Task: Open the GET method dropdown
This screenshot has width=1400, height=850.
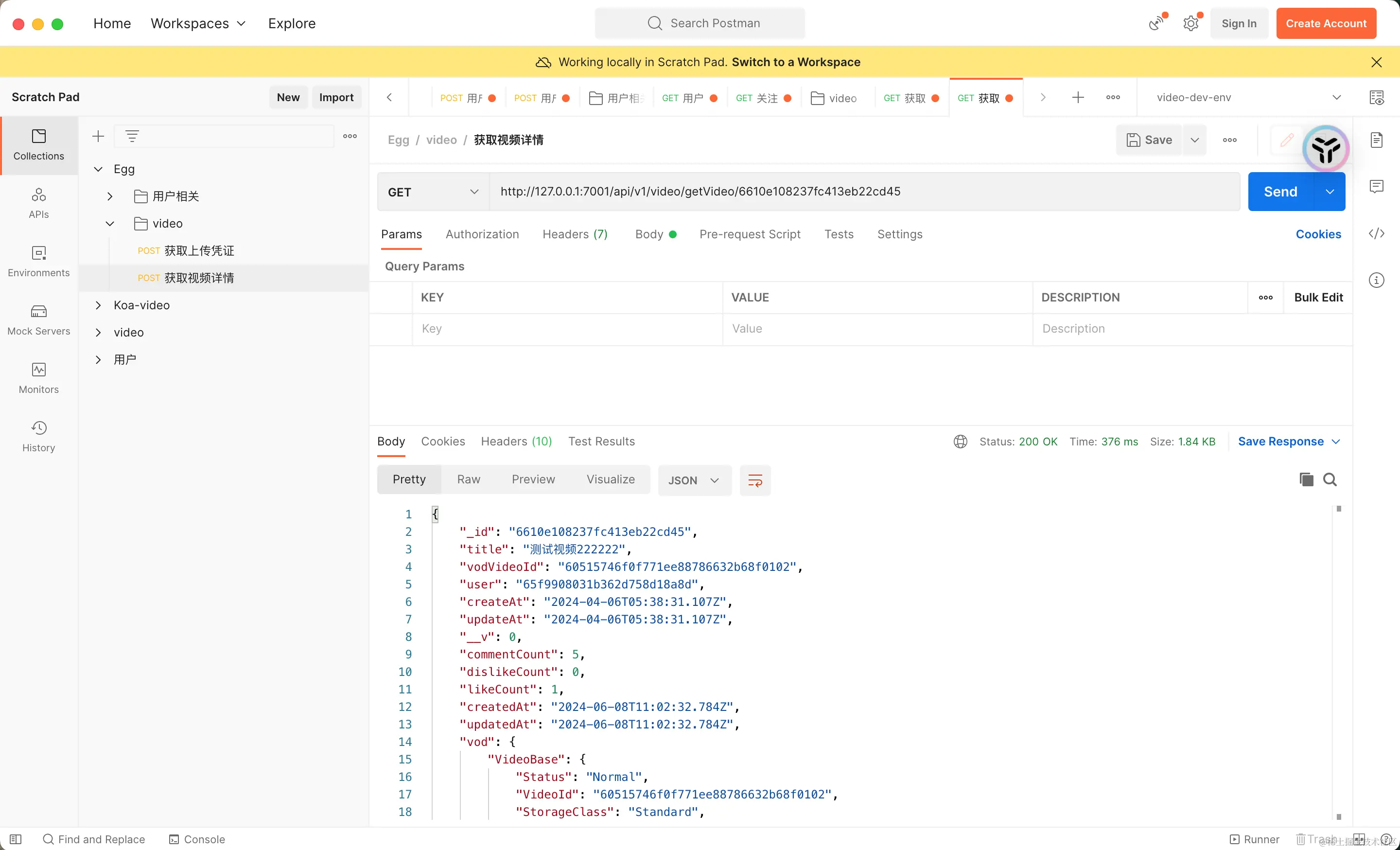Action: pos(433,192)
